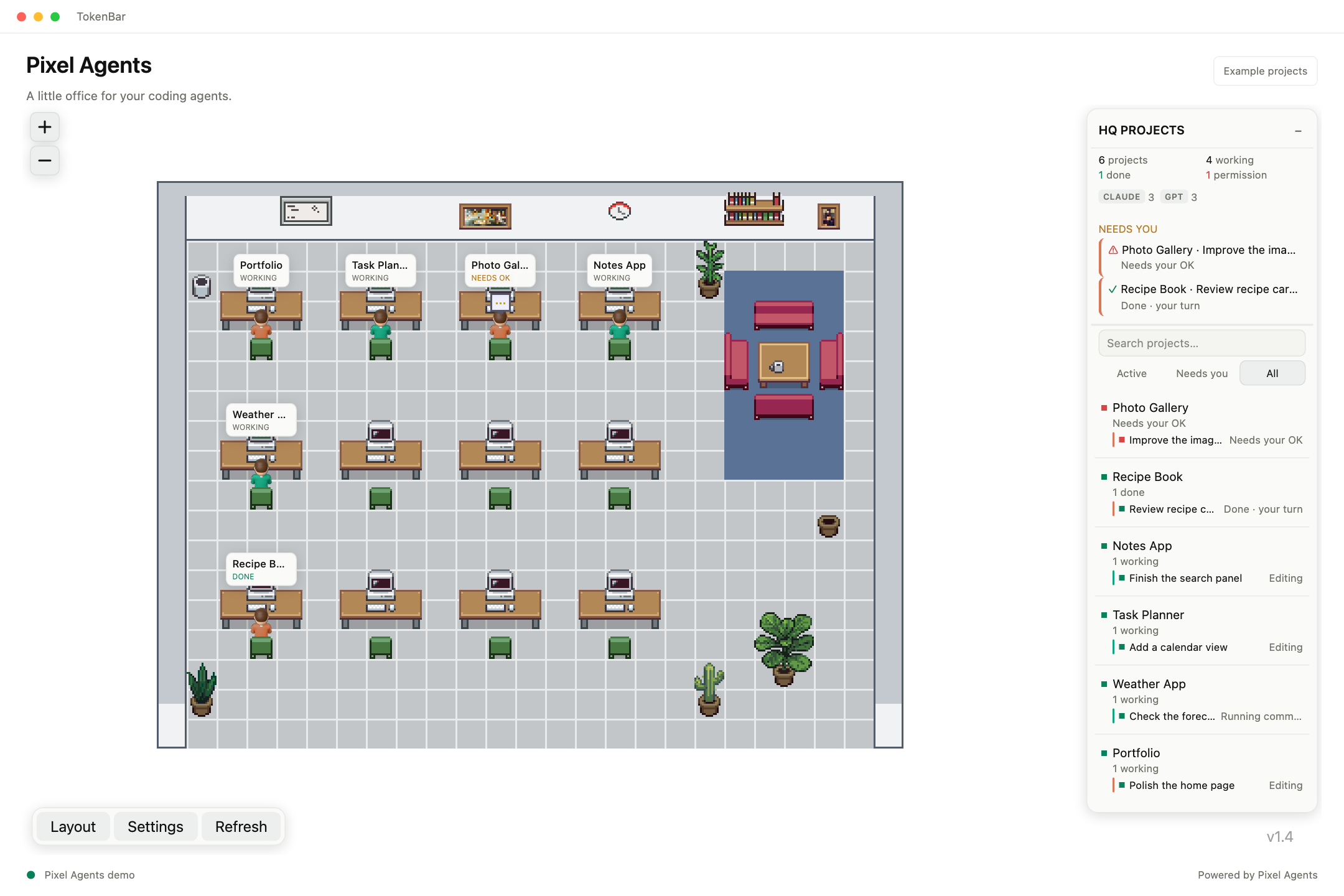
Task: Click the coffee mug on the lounge table
Action: (x=777, y=367)
